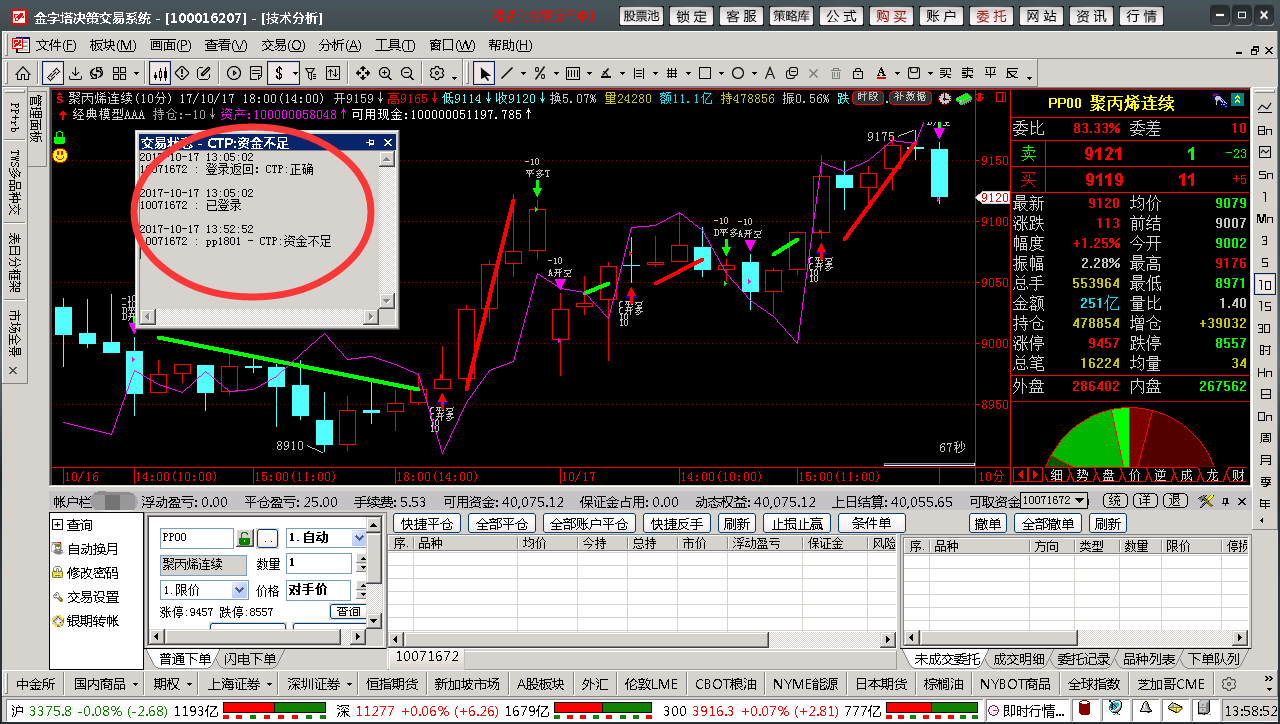Image resolution: width=1280 pixels, height=724 pixels.
Task: Click the four-arrow move icon
Action: 363,73
